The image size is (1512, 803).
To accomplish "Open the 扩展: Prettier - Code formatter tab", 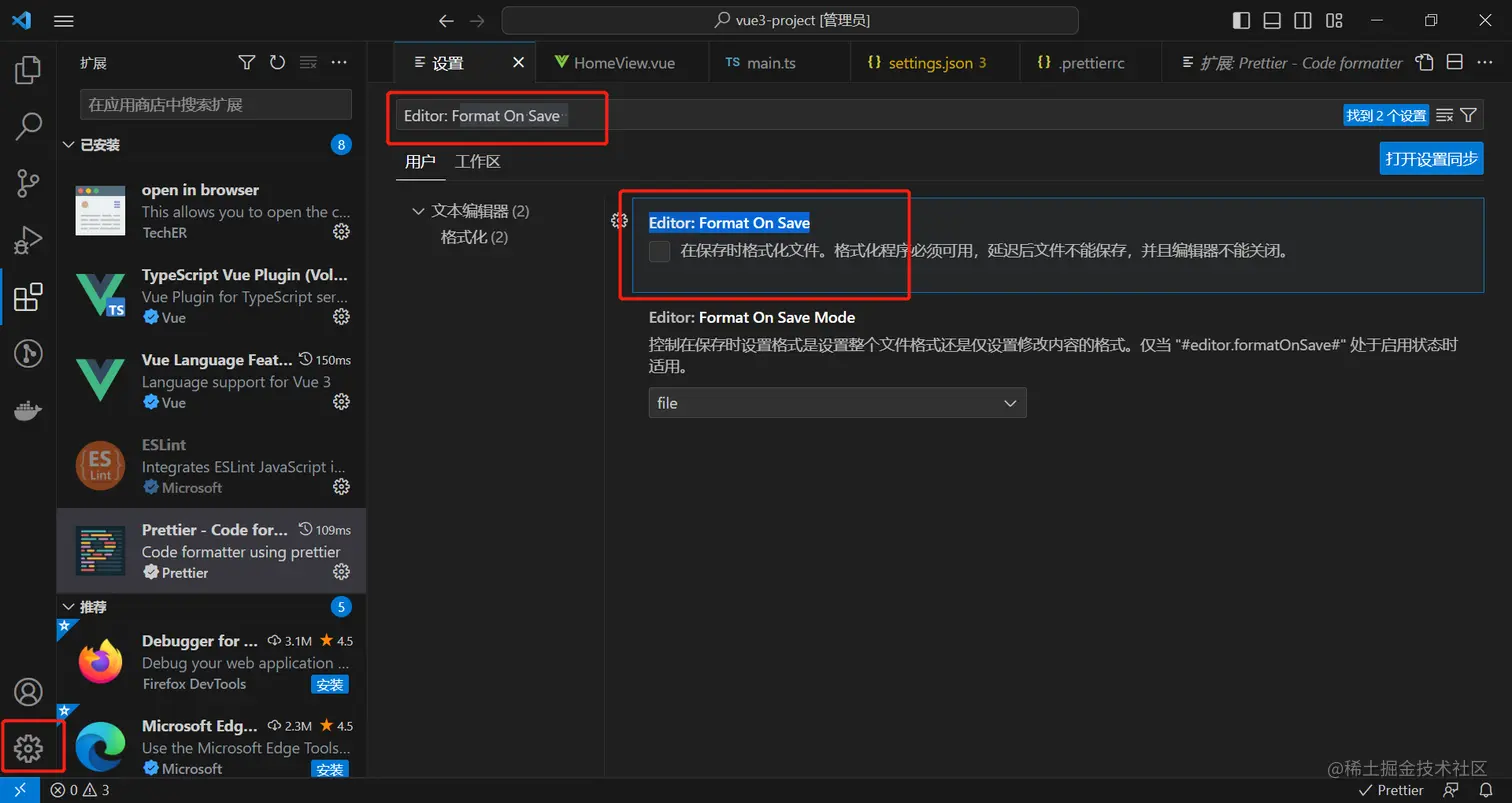I will [x=1293, y=62].
